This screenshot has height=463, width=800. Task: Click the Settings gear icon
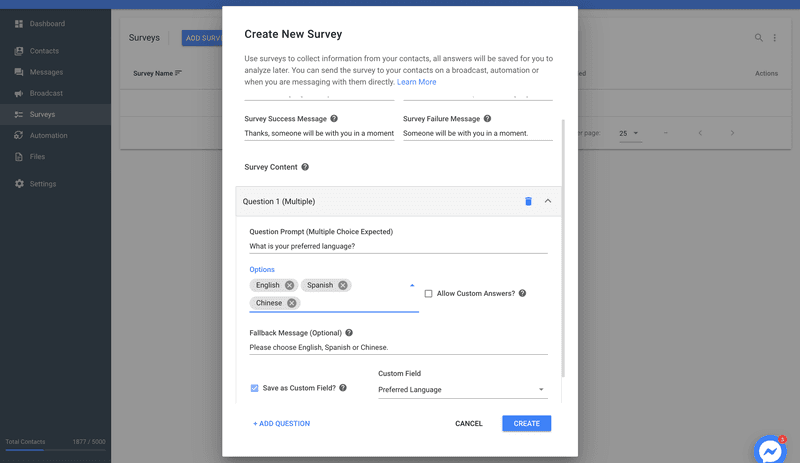19,184
